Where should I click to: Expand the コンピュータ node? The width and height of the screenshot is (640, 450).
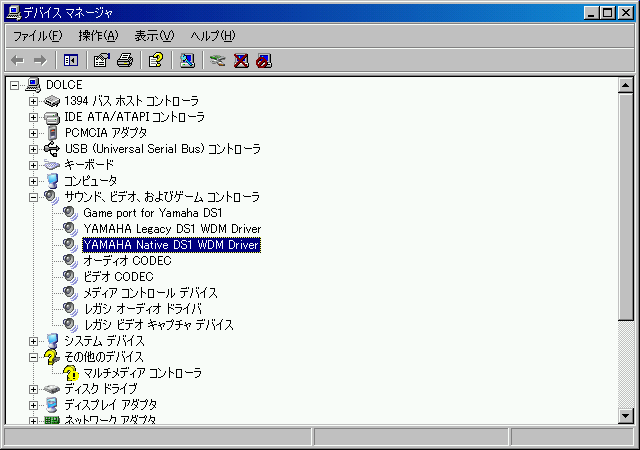(33, 181)
